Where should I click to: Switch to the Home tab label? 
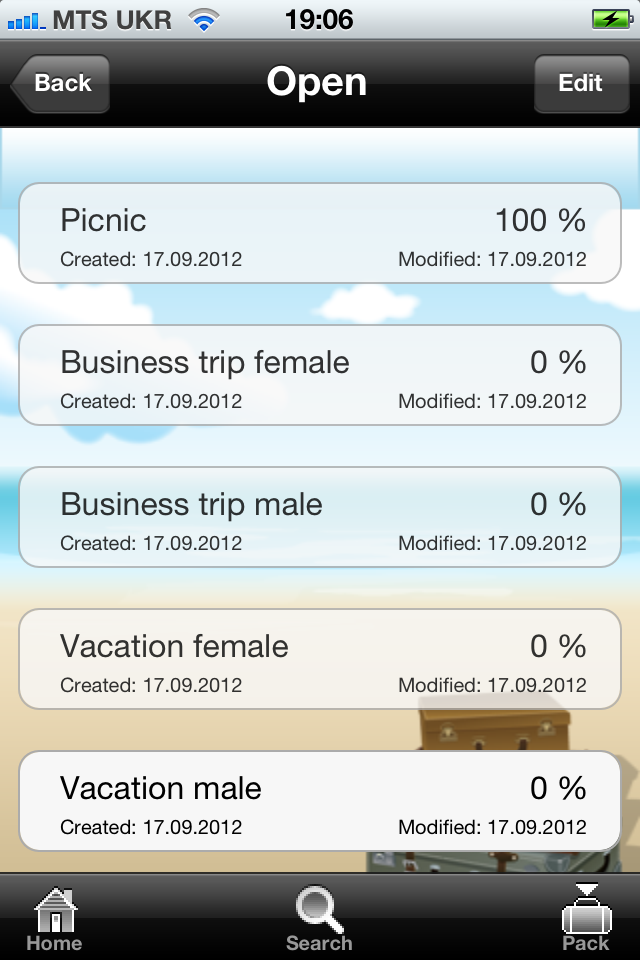(54, 943)
